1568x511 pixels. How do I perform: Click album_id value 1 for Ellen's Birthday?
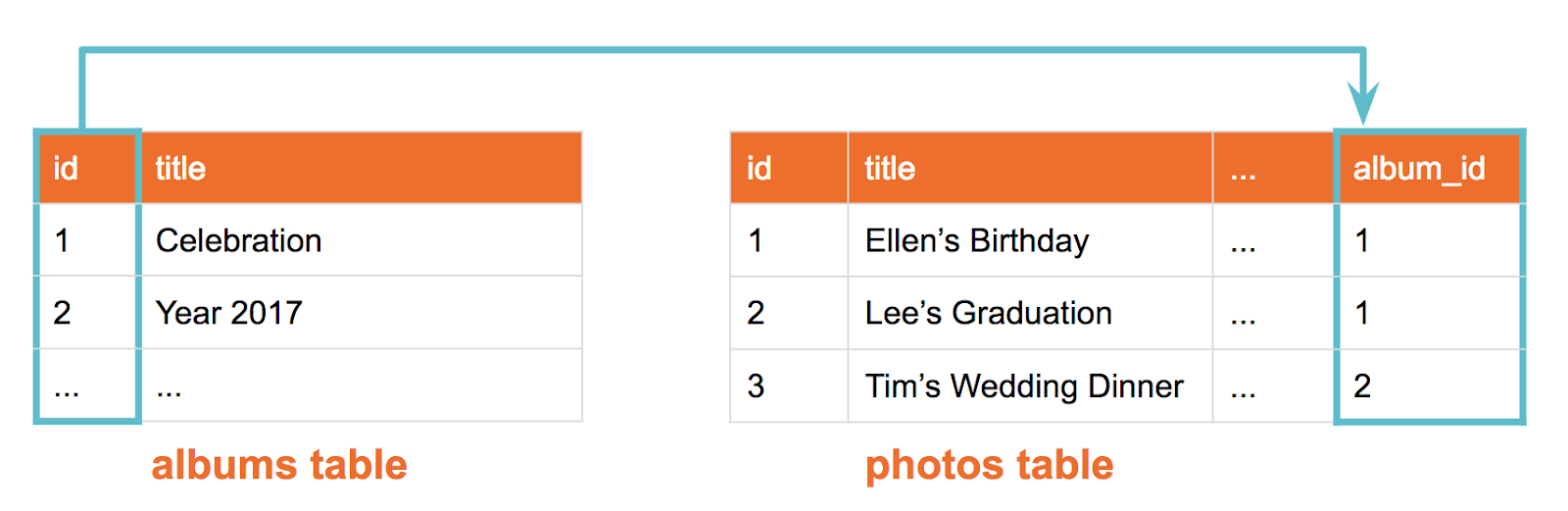(1429, 240)
